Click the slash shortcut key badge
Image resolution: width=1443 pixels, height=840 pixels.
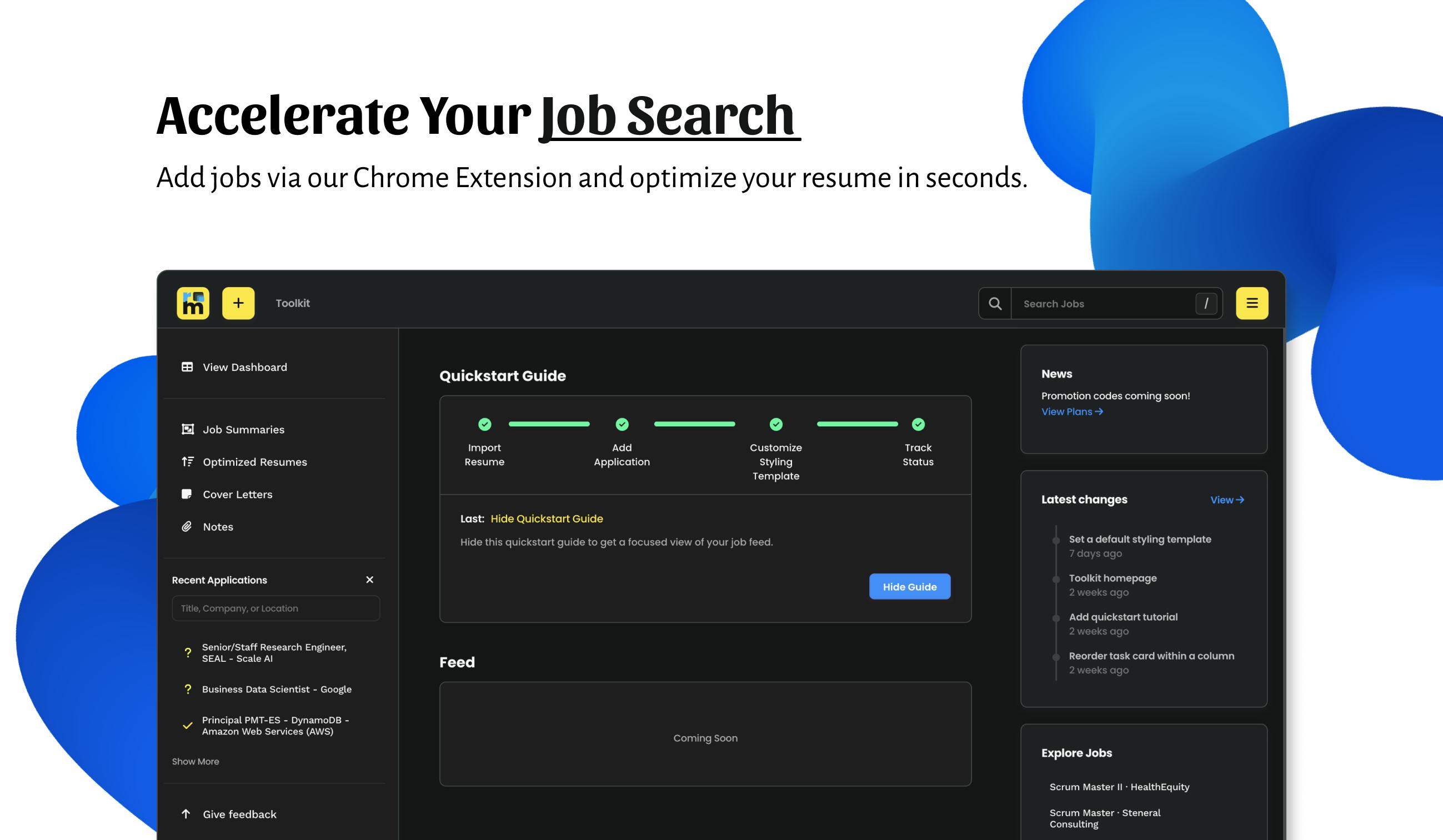1206,303
